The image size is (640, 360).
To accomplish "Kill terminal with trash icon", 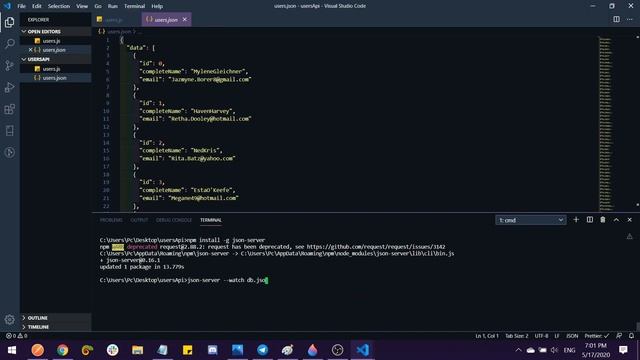I will click(x=603, y=220).
